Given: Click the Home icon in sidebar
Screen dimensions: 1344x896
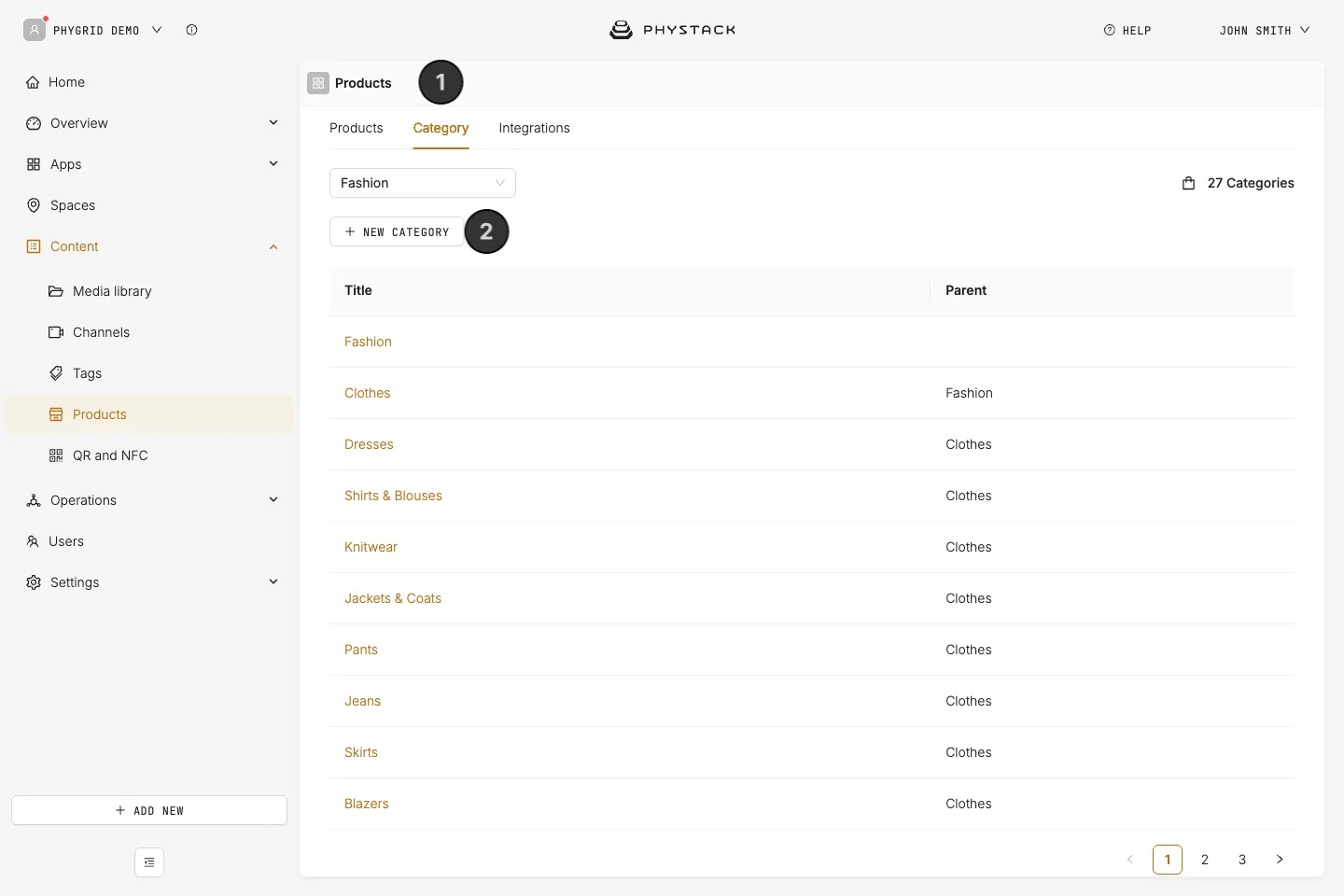Looking at the screenshot, I should click(33, 82).
